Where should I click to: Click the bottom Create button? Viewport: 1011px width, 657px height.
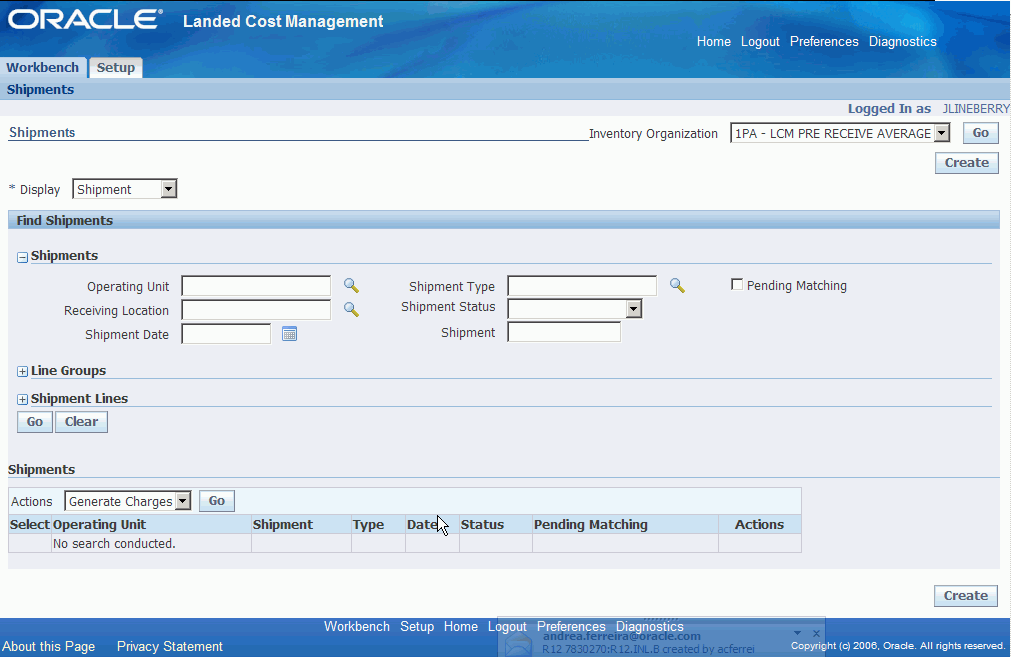pos(966,596)
